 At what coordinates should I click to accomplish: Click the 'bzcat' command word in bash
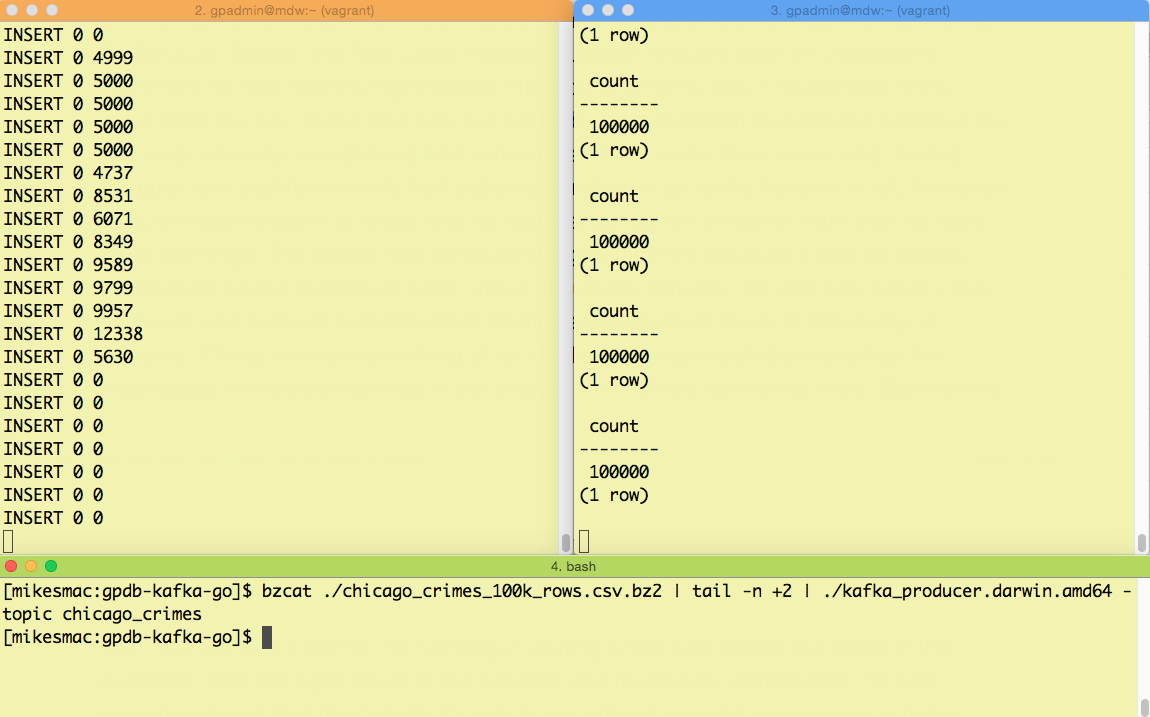(x=287, y=591)
